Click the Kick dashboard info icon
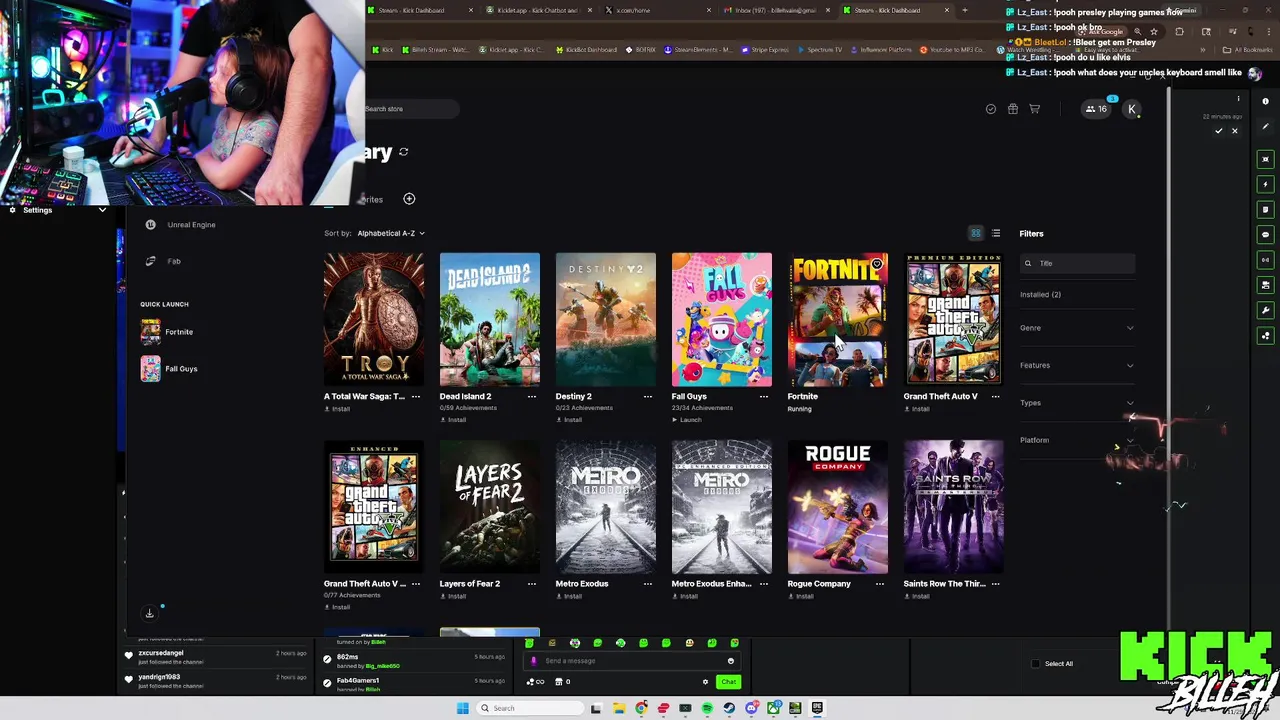 click(1265, 101)
